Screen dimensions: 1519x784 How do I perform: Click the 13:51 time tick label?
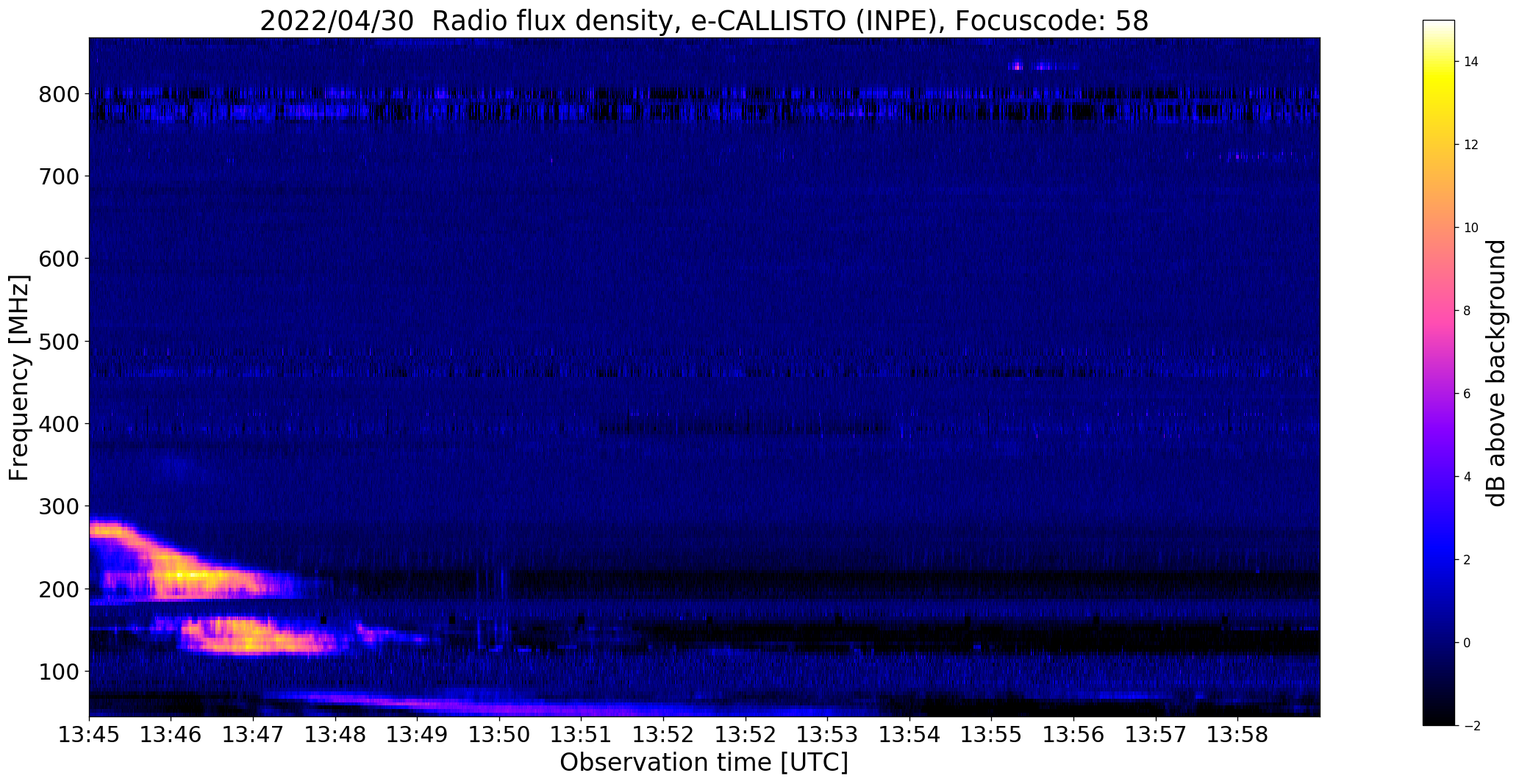582,735
